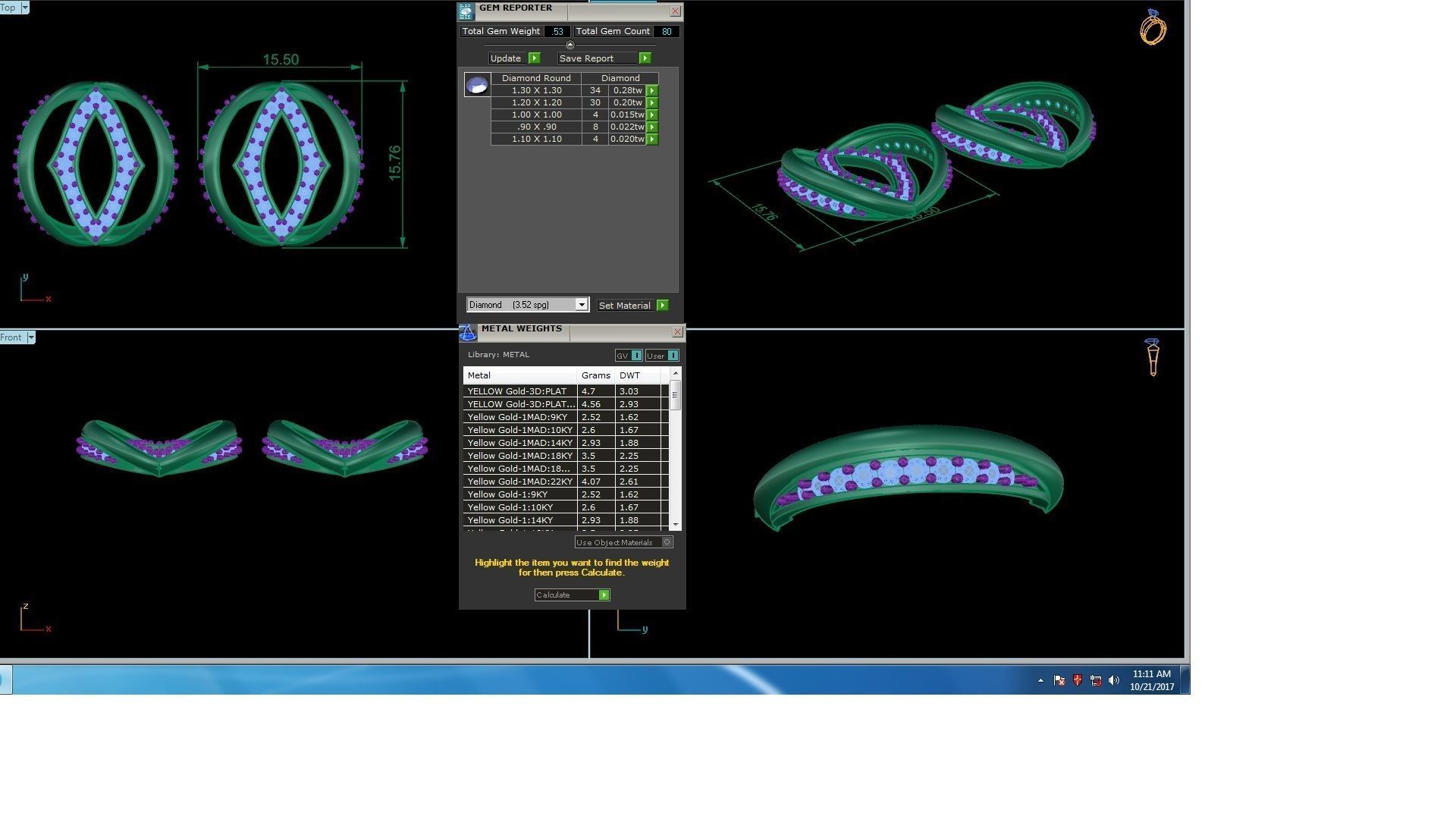Enable Use Object Materials option
The width and height of the screenshot is (1456, 819).
[x=667, y=542]
